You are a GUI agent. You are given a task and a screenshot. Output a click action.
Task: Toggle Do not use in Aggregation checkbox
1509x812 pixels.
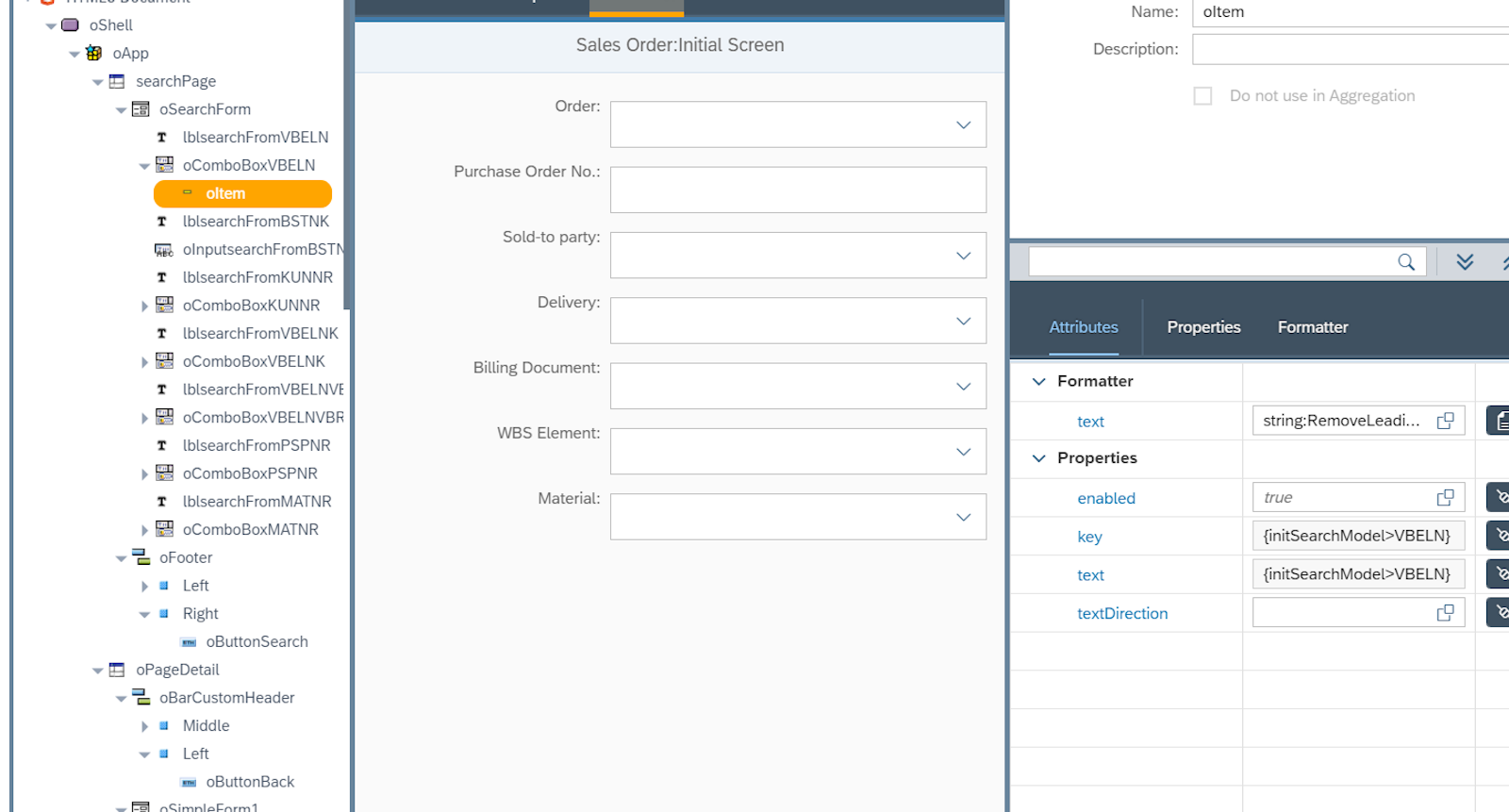1202,96
